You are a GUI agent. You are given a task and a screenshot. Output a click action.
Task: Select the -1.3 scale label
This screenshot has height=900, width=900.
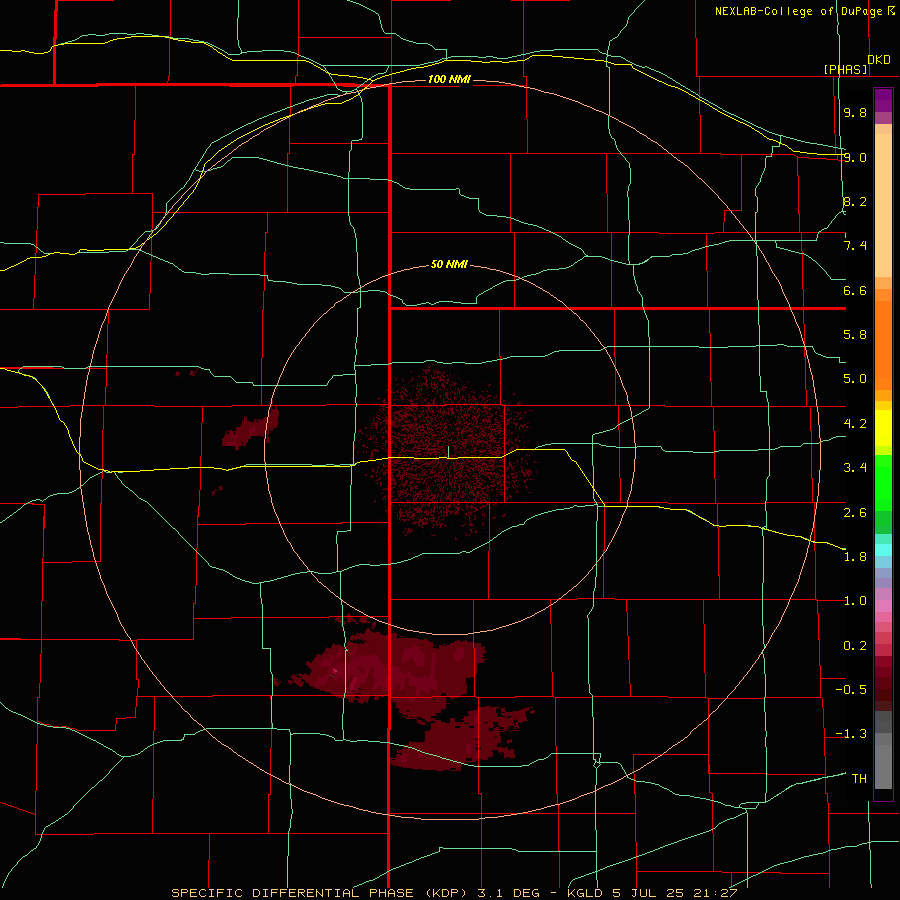(851, 734)
